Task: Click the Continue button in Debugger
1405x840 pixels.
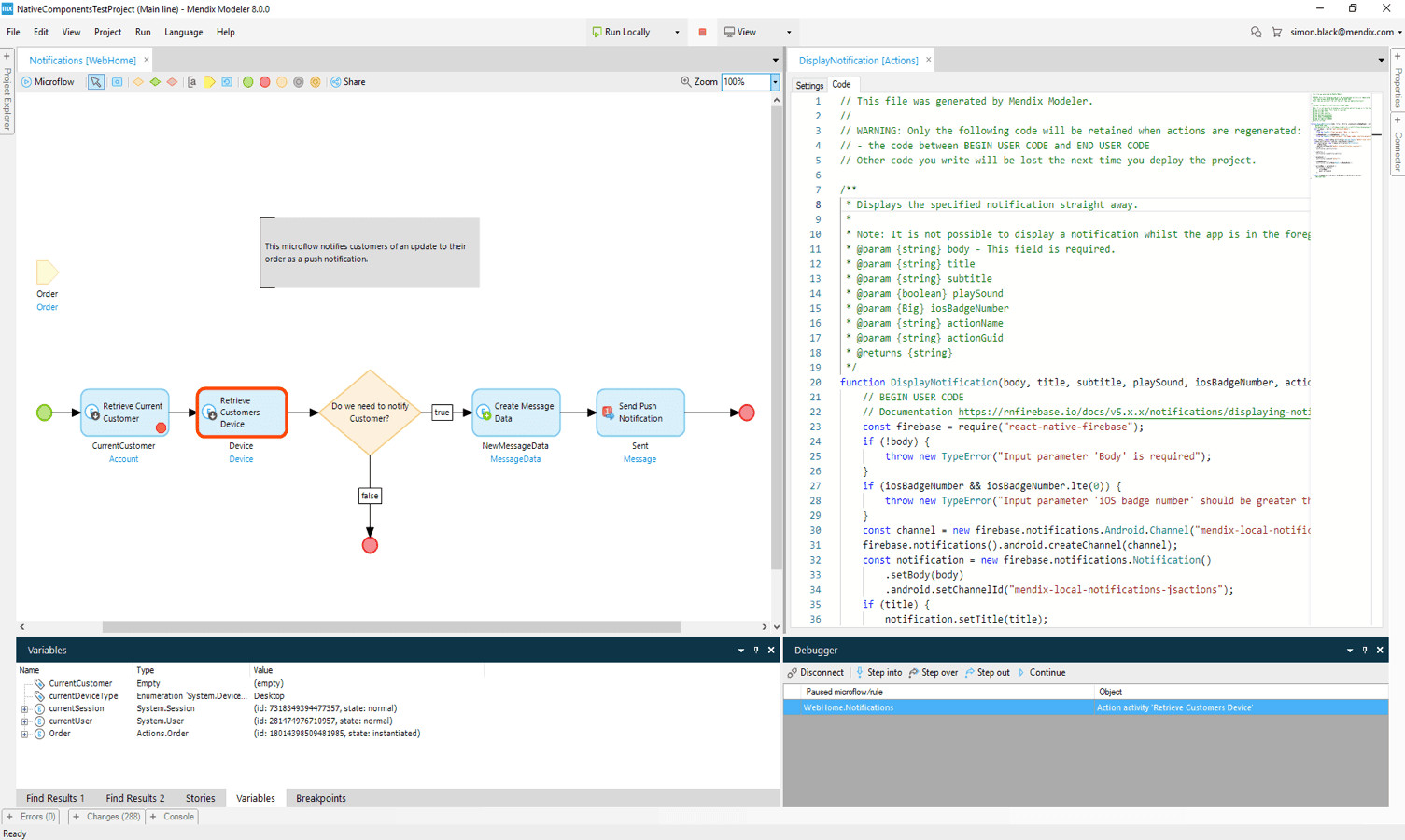Action: tap(1042, 673)
